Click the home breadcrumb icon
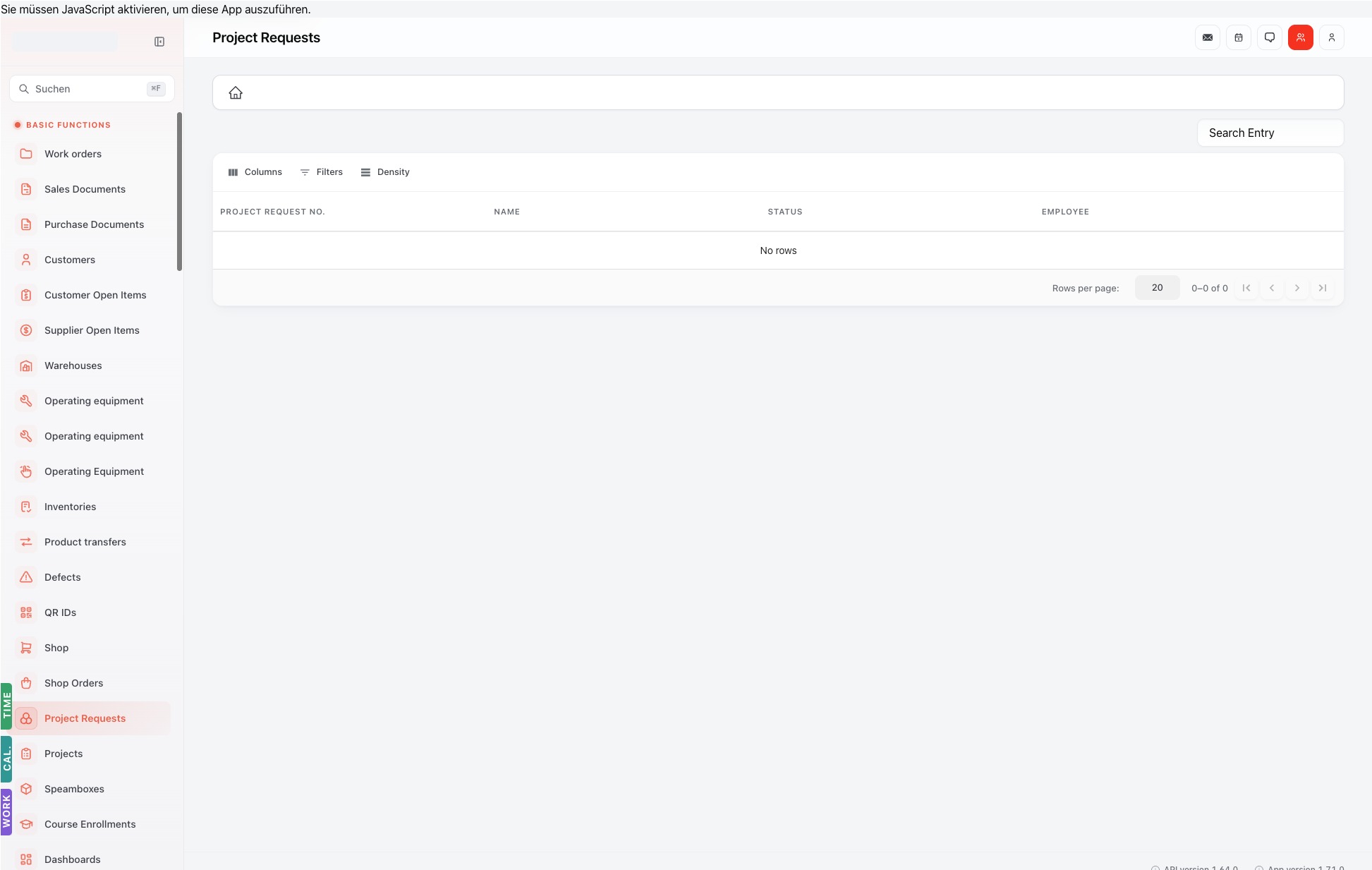 click(x=236, y=92)
